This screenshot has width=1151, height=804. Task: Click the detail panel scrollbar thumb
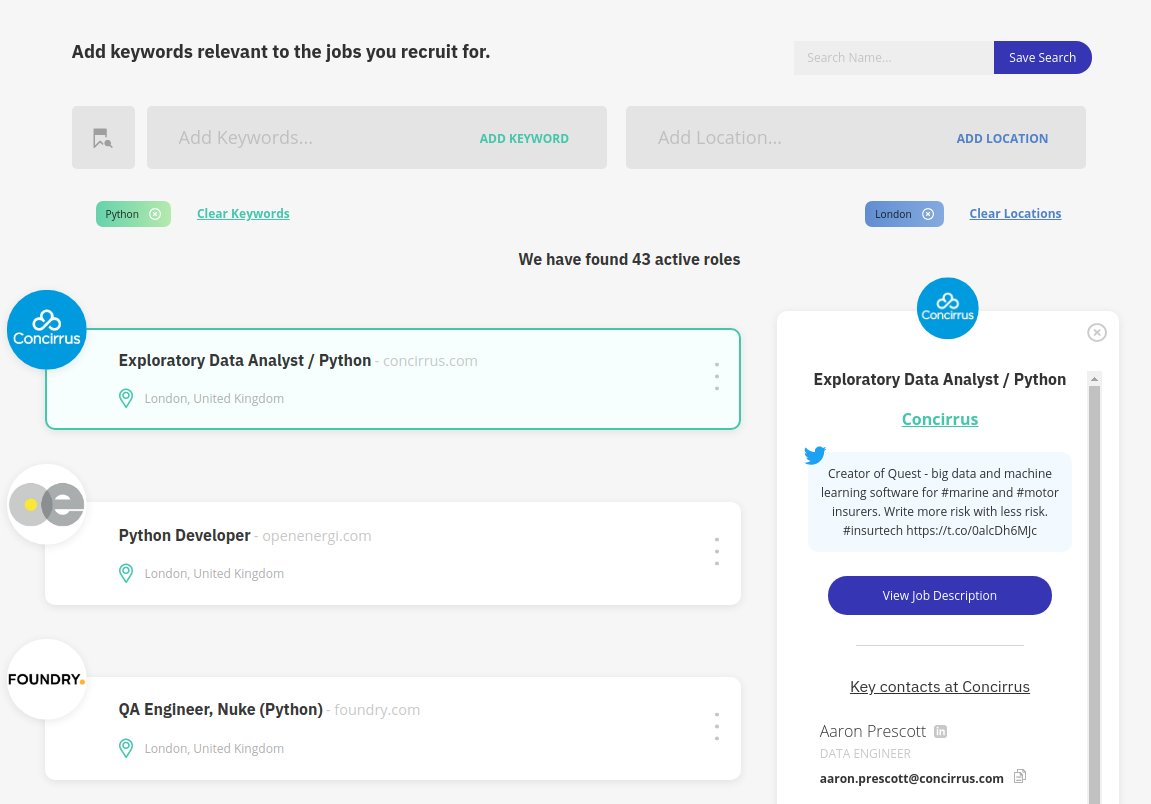point(1094,595)
